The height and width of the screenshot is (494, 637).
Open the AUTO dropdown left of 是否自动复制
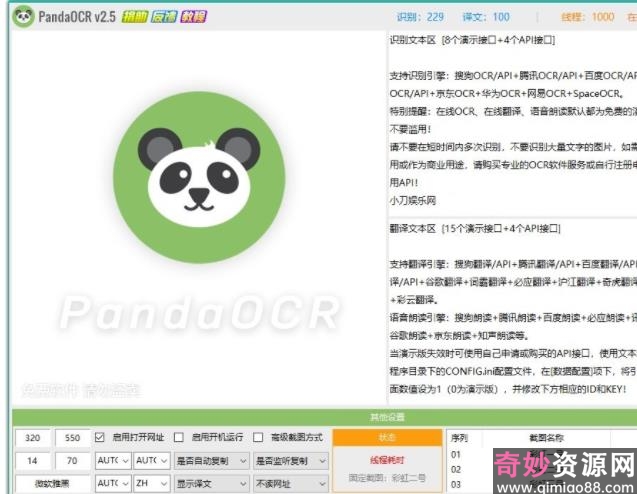[x=152, y=461]
